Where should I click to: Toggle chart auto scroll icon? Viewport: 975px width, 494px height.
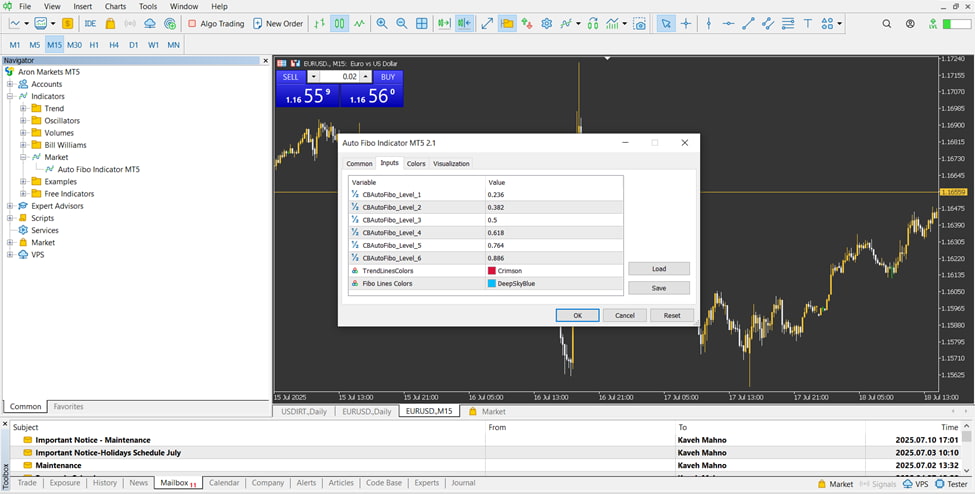[444, 24]
